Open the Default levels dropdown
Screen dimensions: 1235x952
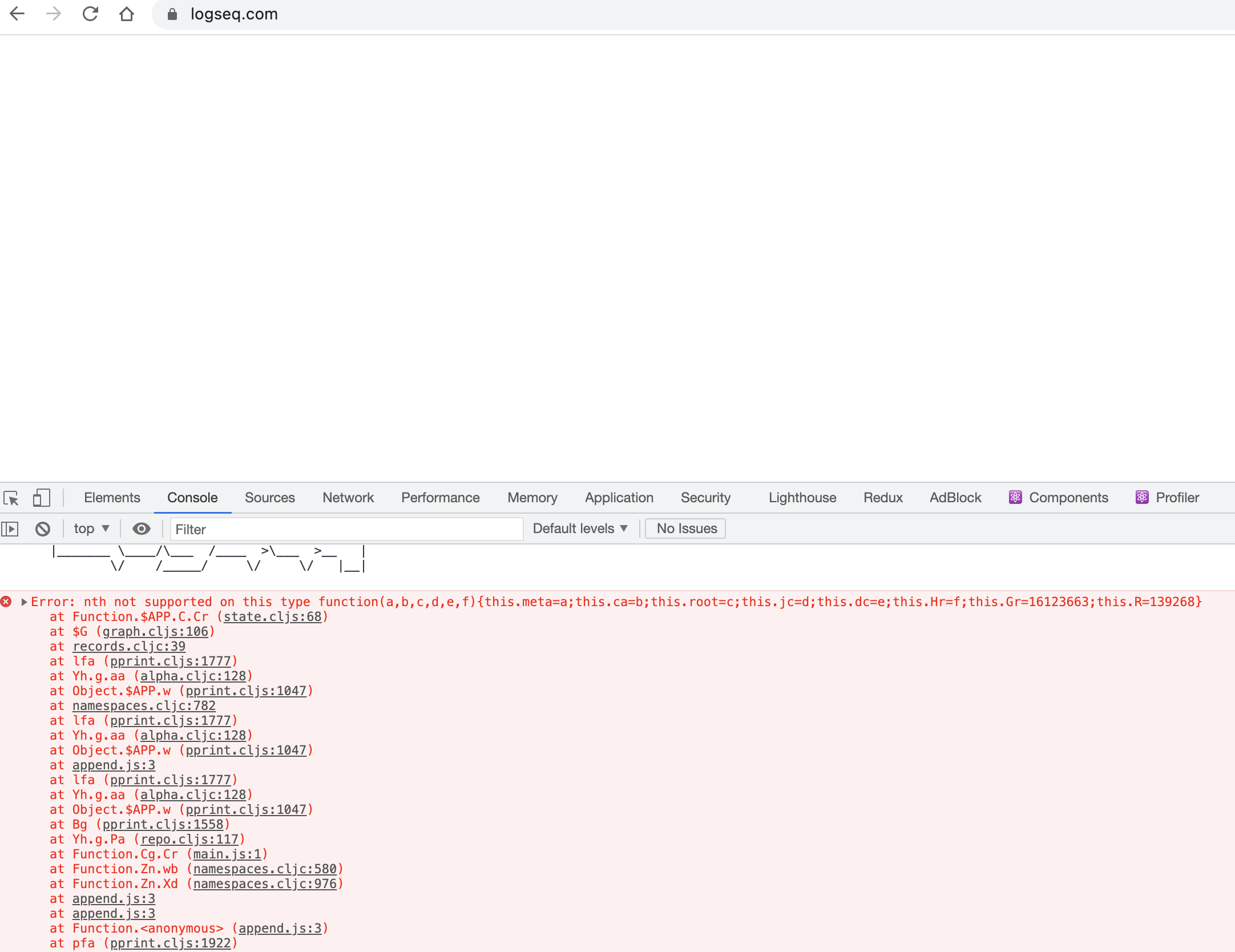click(580, 529)
